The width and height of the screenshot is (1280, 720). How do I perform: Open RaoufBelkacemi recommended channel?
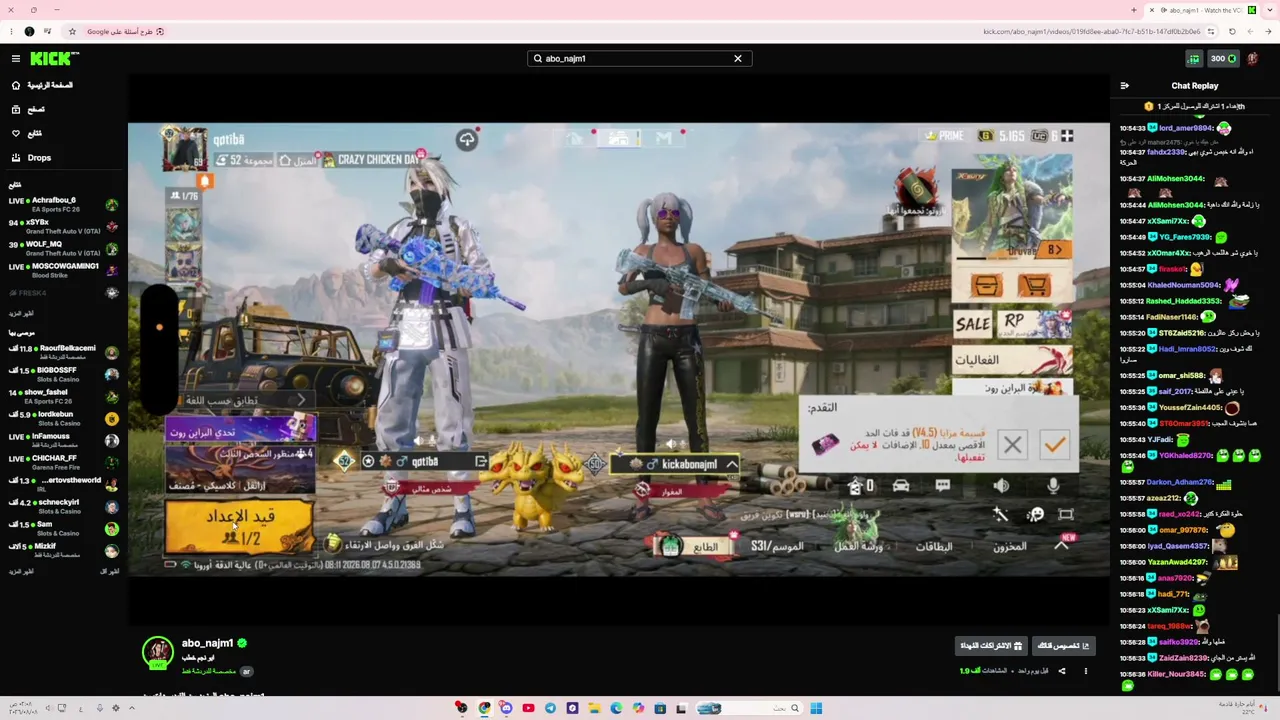pos(62,352)
